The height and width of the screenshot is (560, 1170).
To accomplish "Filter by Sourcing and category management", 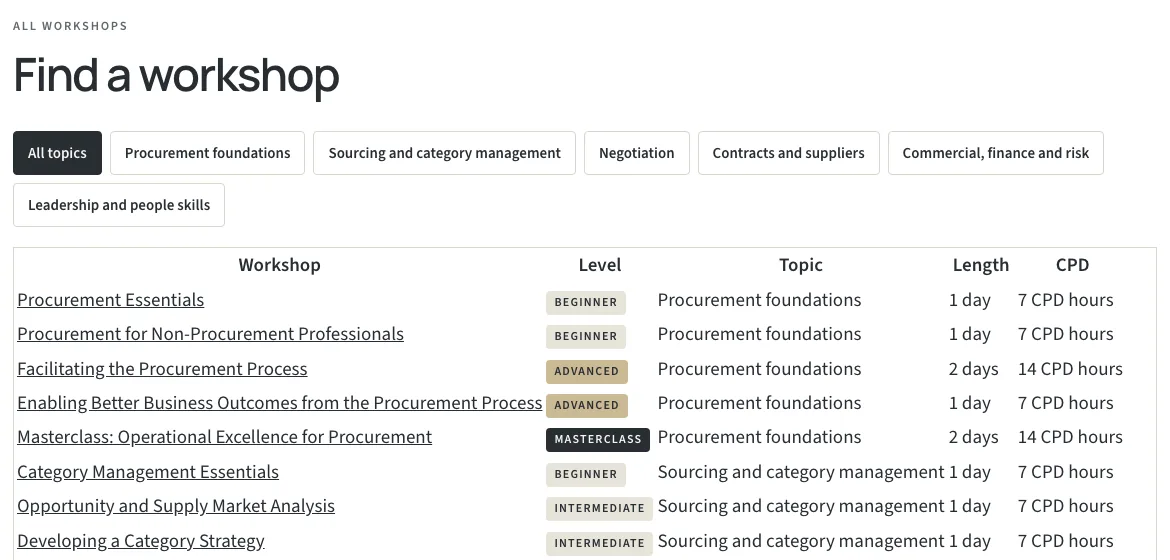I will pos(444,153).
